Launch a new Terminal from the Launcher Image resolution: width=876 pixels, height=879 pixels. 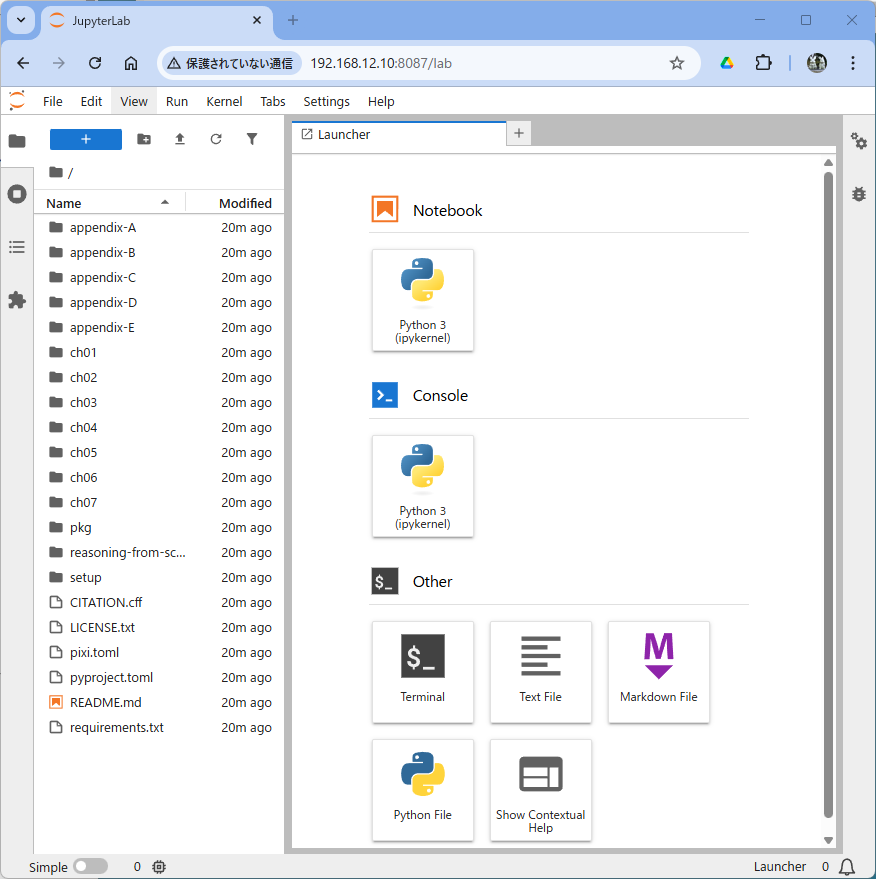pyautogui.click(x=422, y=671)
